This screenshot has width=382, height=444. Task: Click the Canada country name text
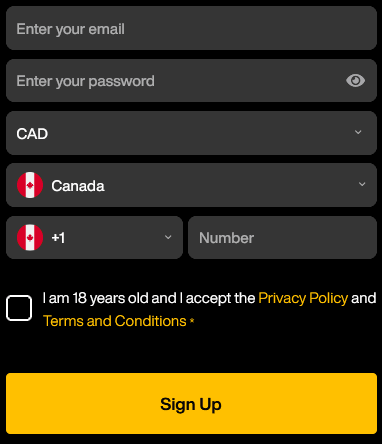[x=78, y=186]
